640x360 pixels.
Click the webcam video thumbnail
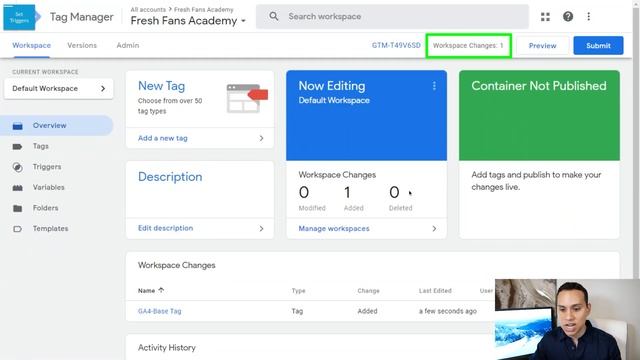[x=567, y=320]
